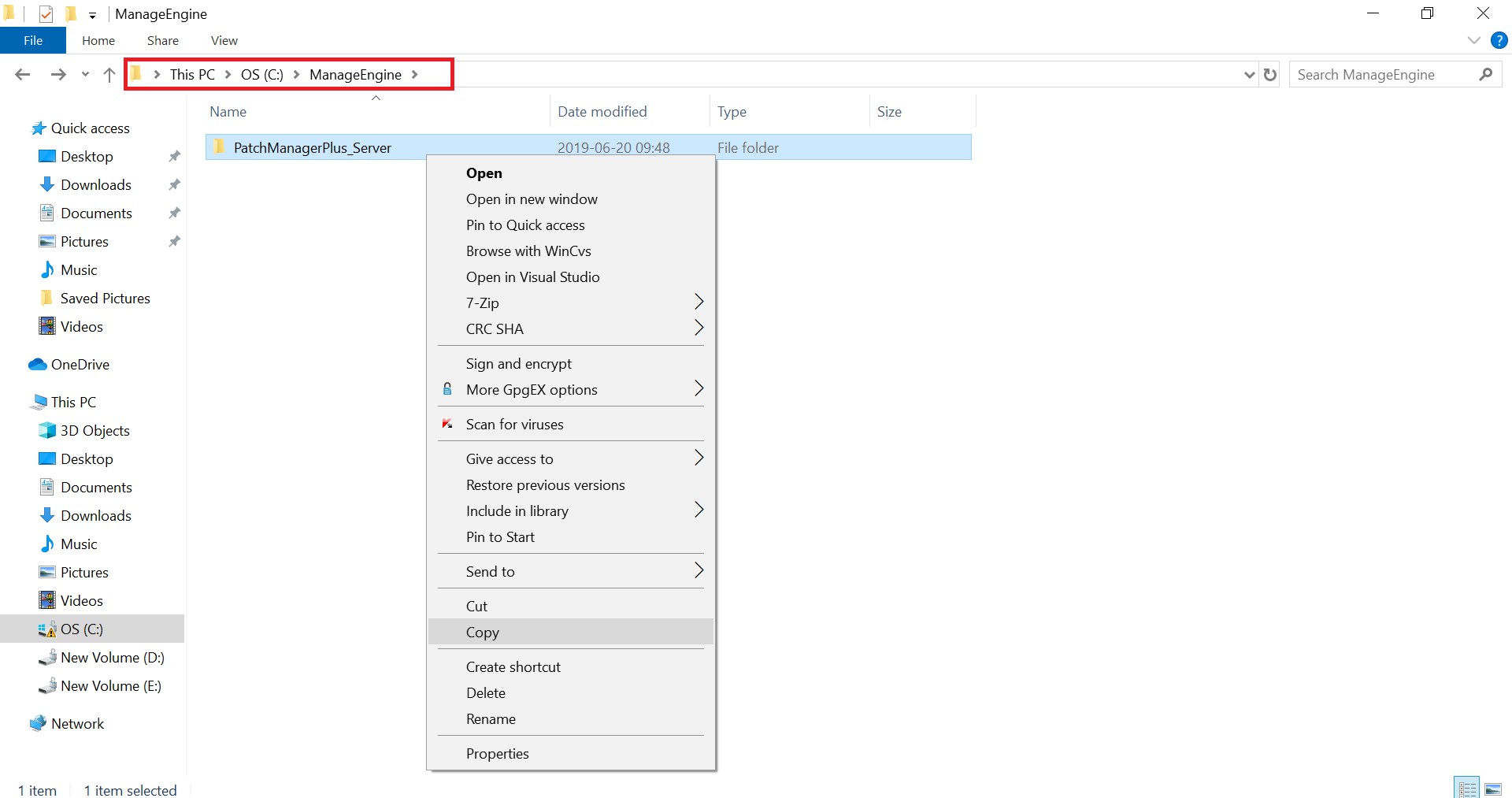1512x798 pixels.
Task: Expand the Send to submenu
Action: click(x=571, y=572)
